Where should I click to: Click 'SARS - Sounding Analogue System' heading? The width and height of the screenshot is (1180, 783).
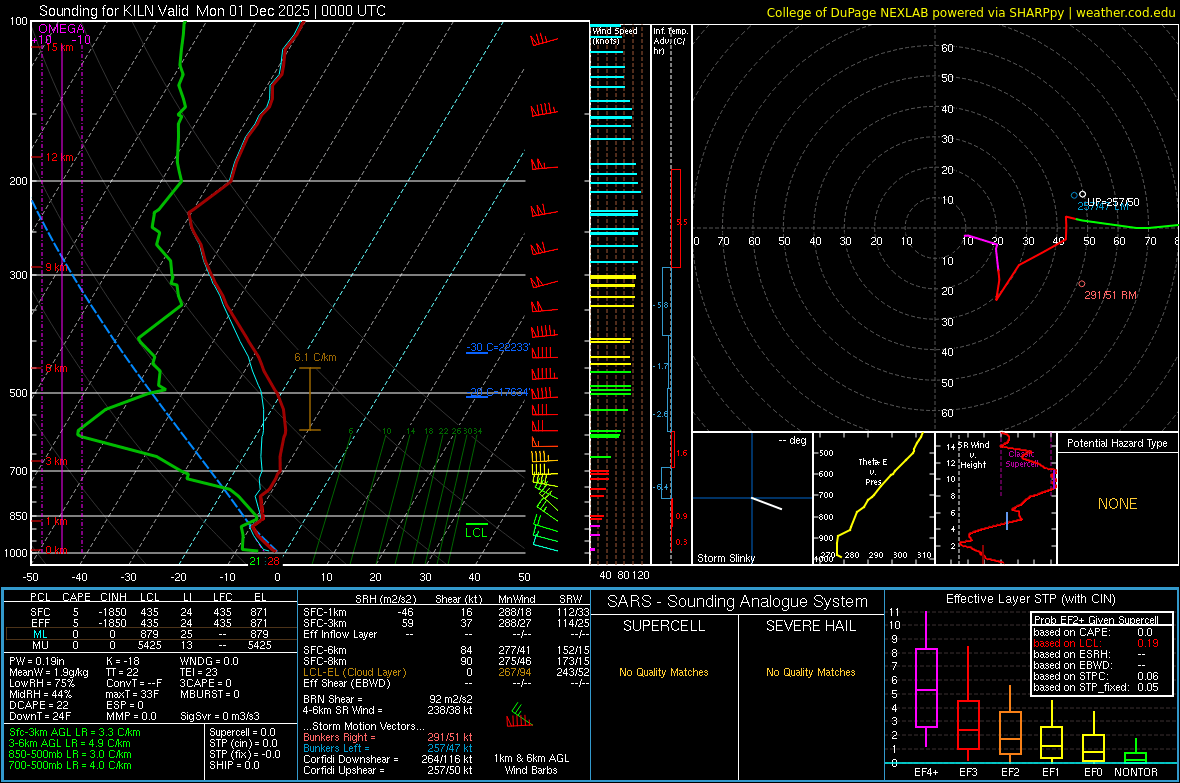coord(737,601)
